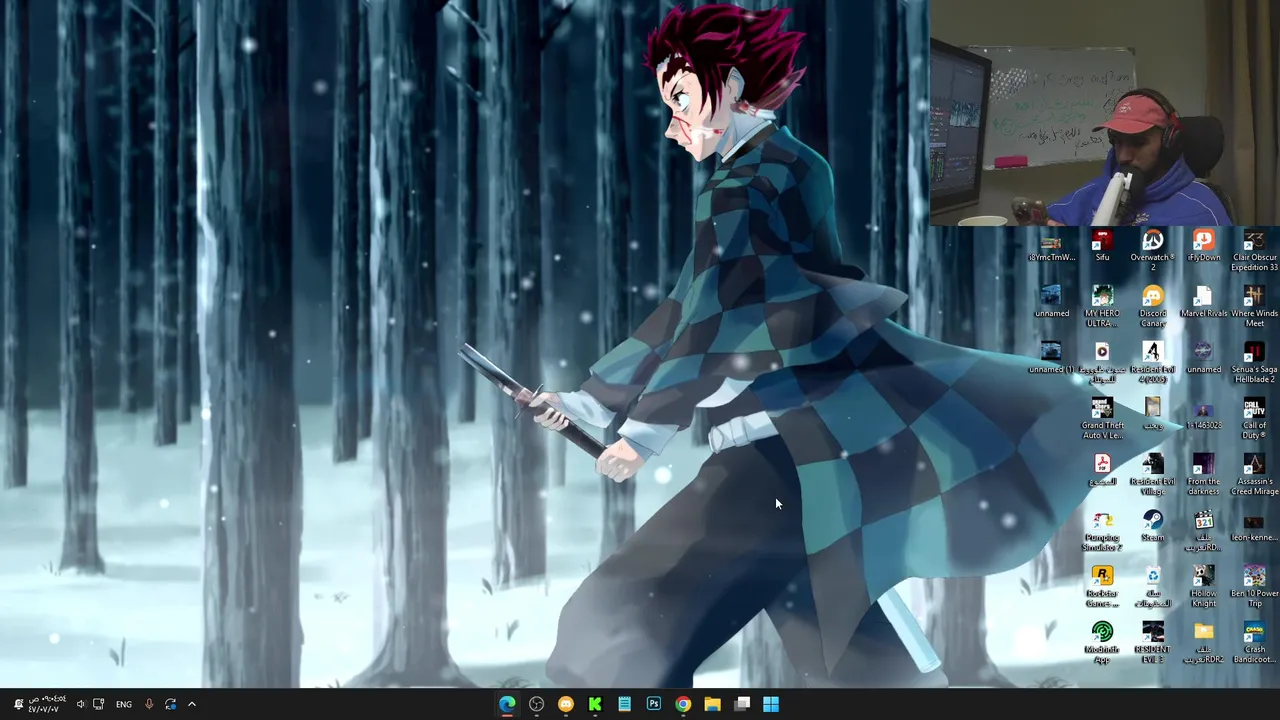This screenshot has width=1280, height=720.
Task: Toggle the microphone tray icon
Action: click(149, 704)
